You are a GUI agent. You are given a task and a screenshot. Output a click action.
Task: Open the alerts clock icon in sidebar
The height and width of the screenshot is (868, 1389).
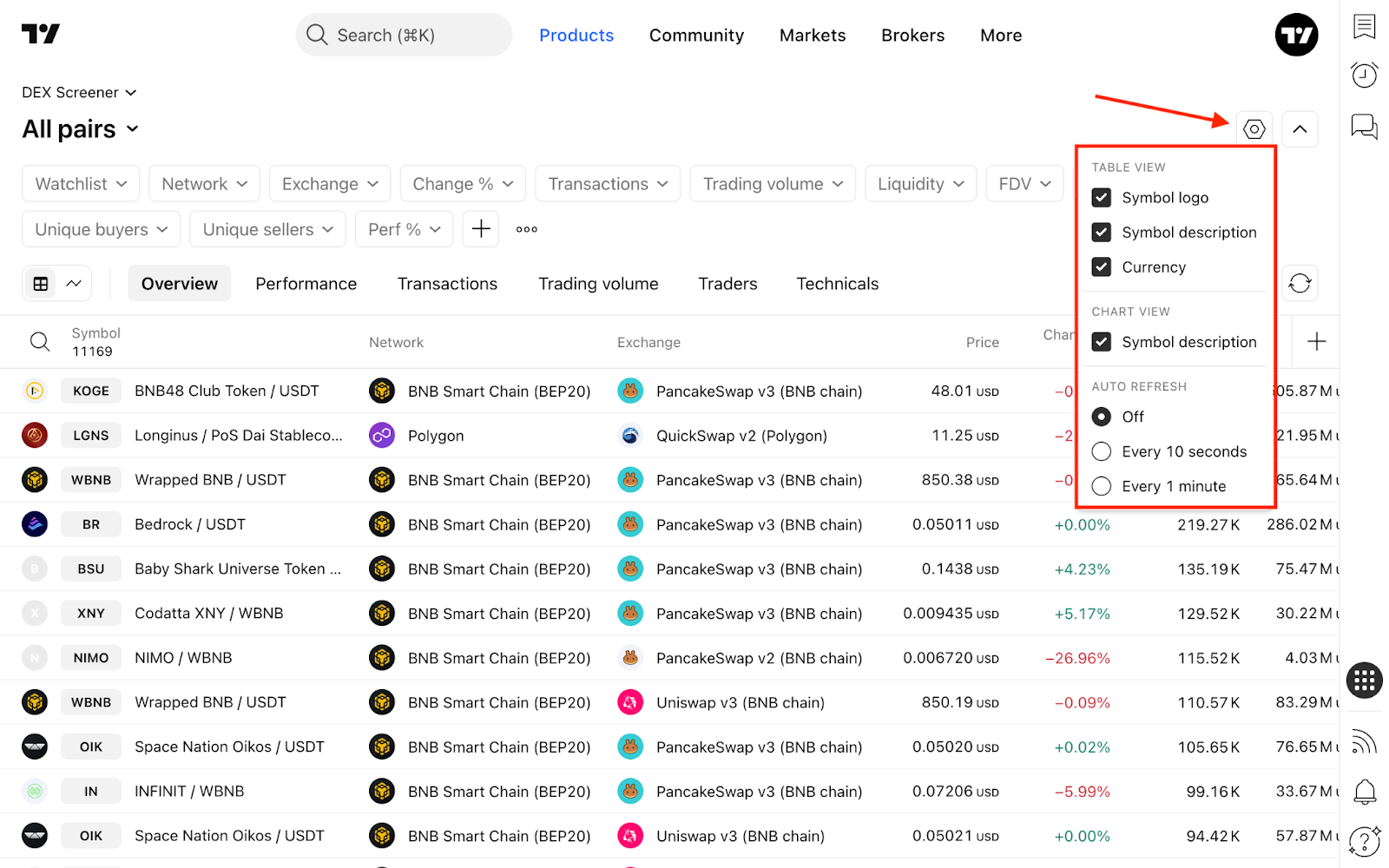tap(1365, 76)
